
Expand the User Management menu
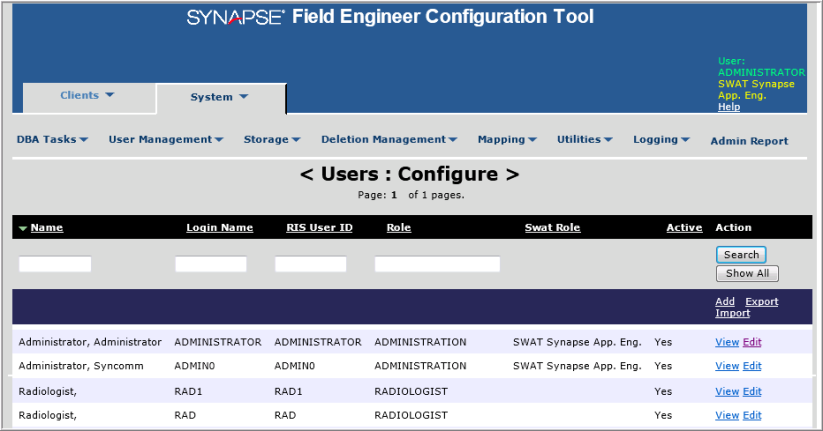click(166, 140)
